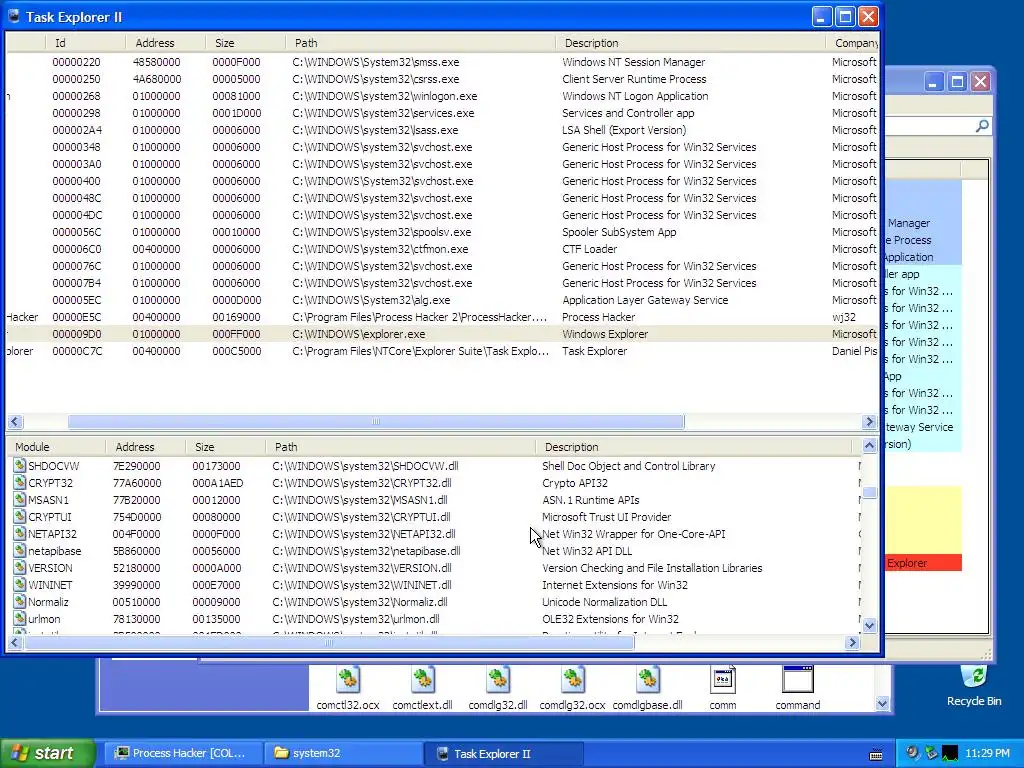Select the csrss.exe process row
The width and height of the screenshot is (1024, 768).
pos(442,79)
